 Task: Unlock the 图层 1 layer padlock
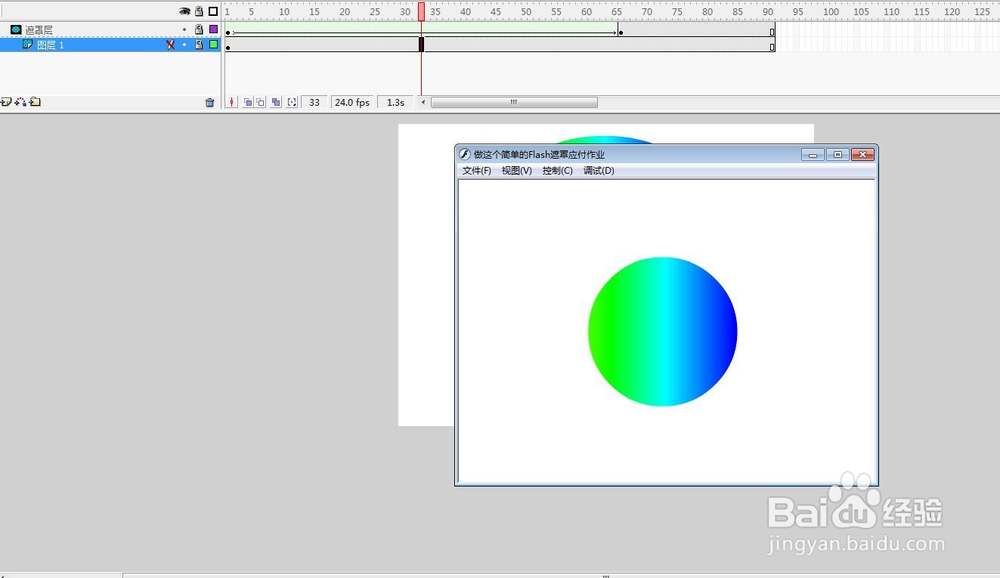[199, 45]
